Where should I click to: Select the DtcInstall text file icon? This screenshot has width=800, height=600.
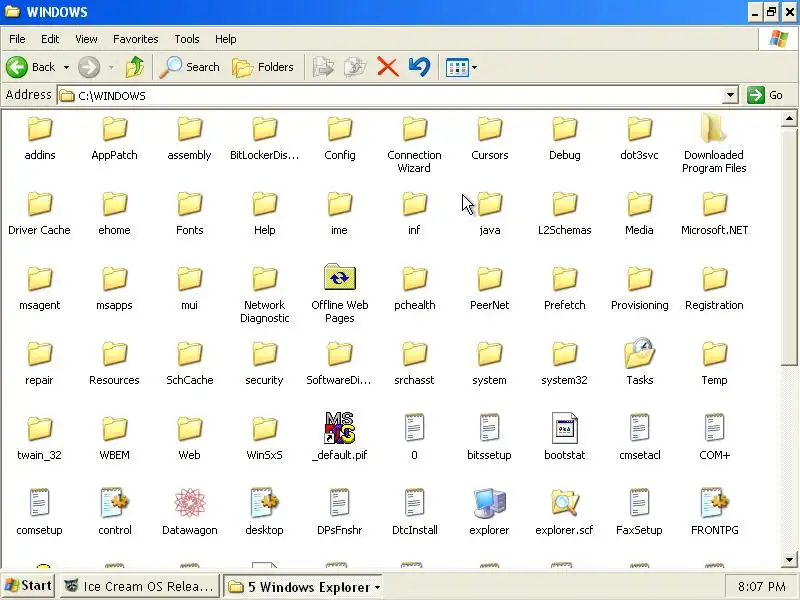pos(414,503)
